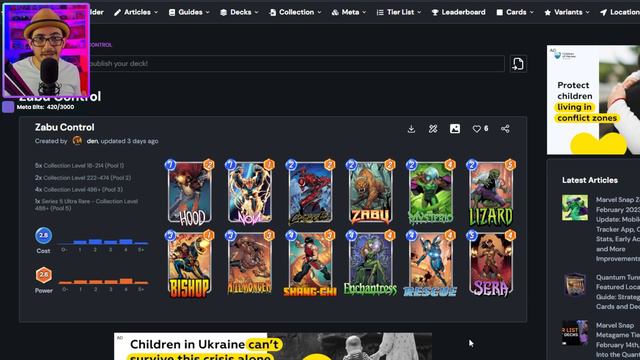Screen dimensions: 640x360
Task: Expand the Meta dropdown chevron
Action: point(364,13)
